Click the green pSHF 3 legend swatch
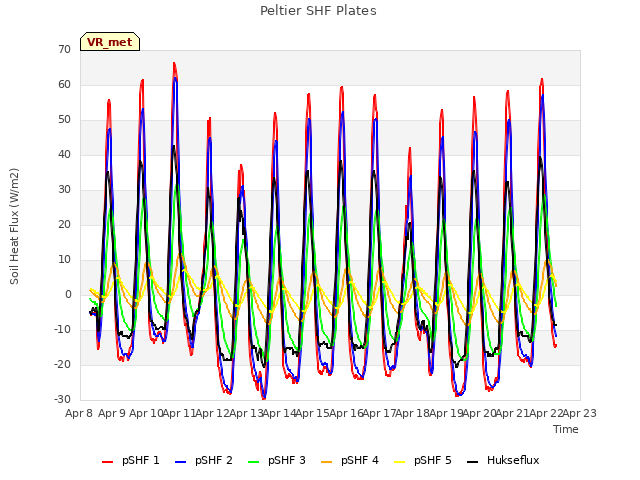This screenshot has height=480, width=640. [x=253, y=462]
